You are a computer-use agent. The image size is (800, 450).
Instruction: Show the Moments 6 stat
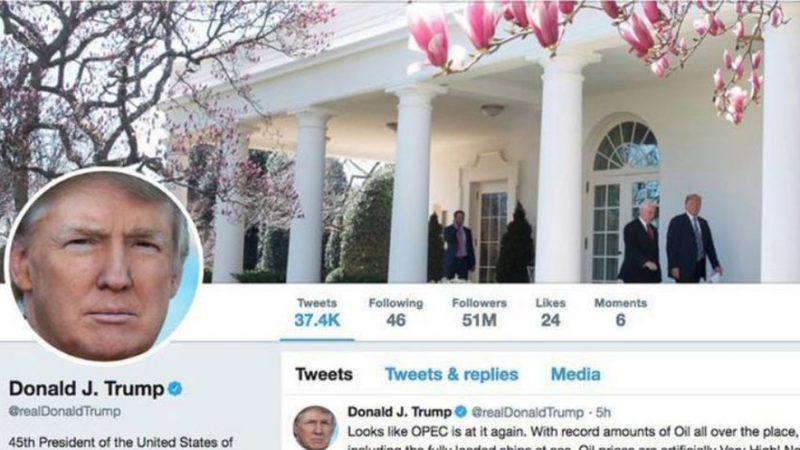pyautogui.click(x=620, y=312)
